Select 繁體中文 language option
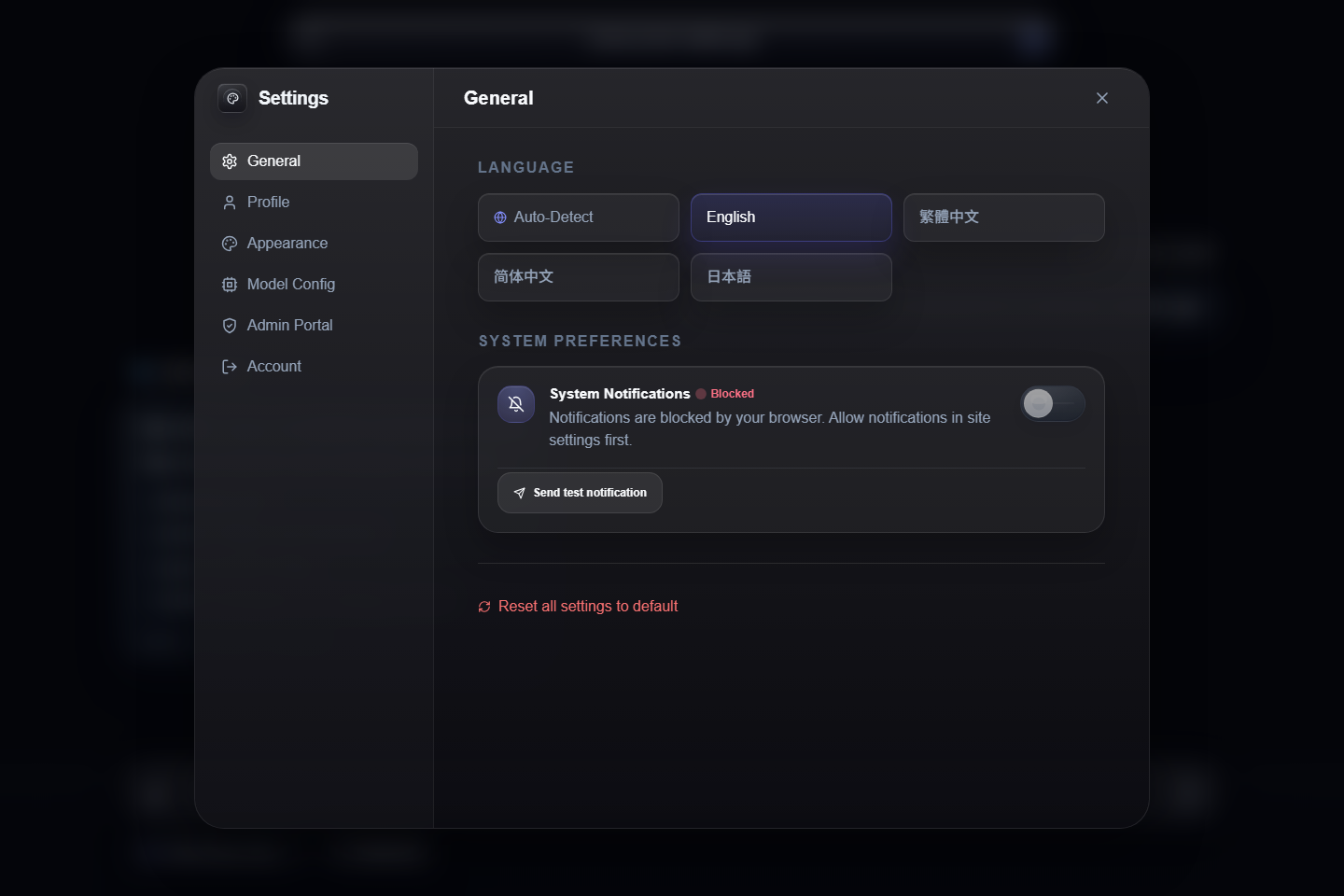 coord(1004,217)
